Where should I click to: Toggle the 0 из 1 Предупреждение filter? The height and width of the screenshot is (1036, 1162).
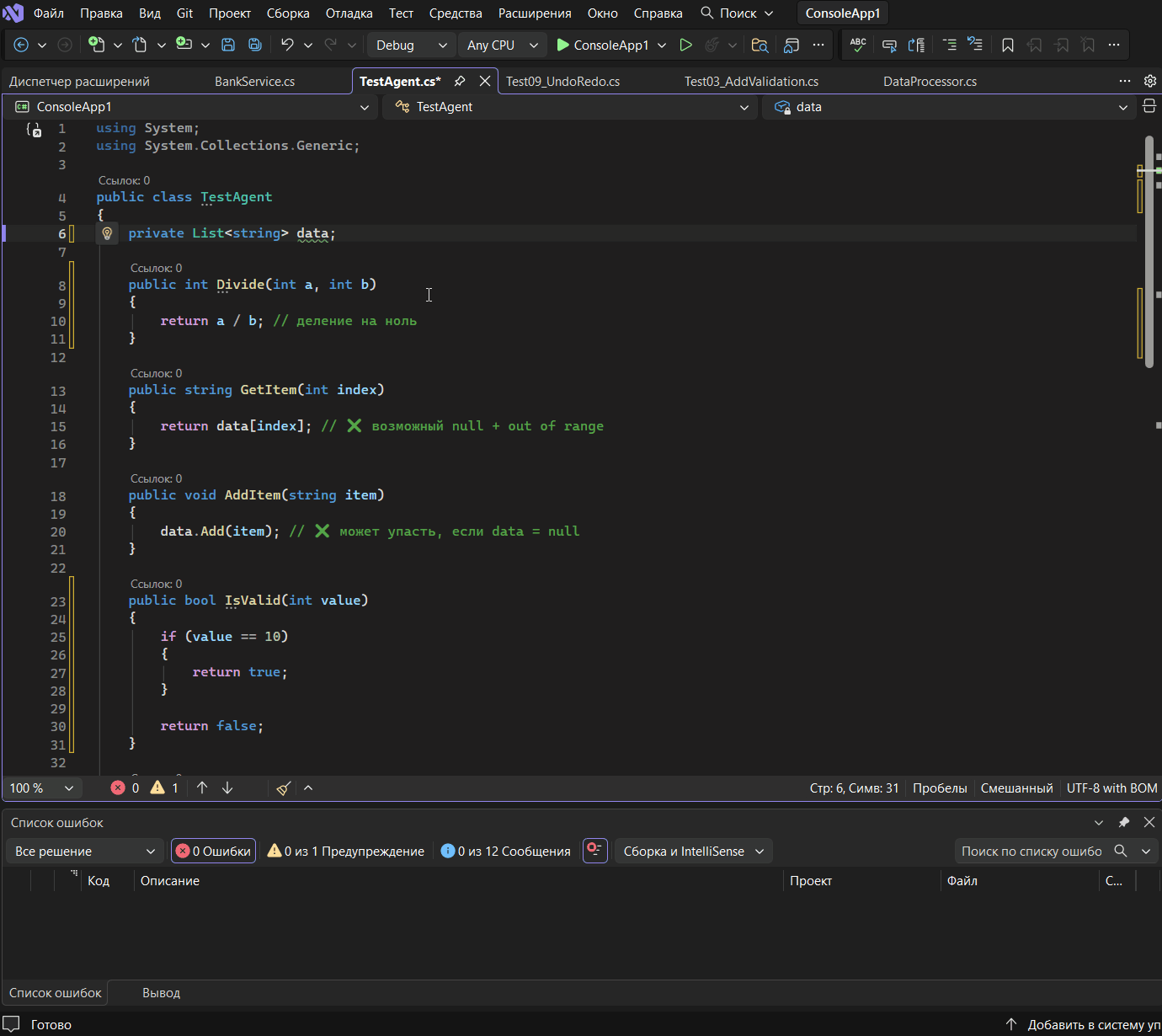[x=345, y=851]
